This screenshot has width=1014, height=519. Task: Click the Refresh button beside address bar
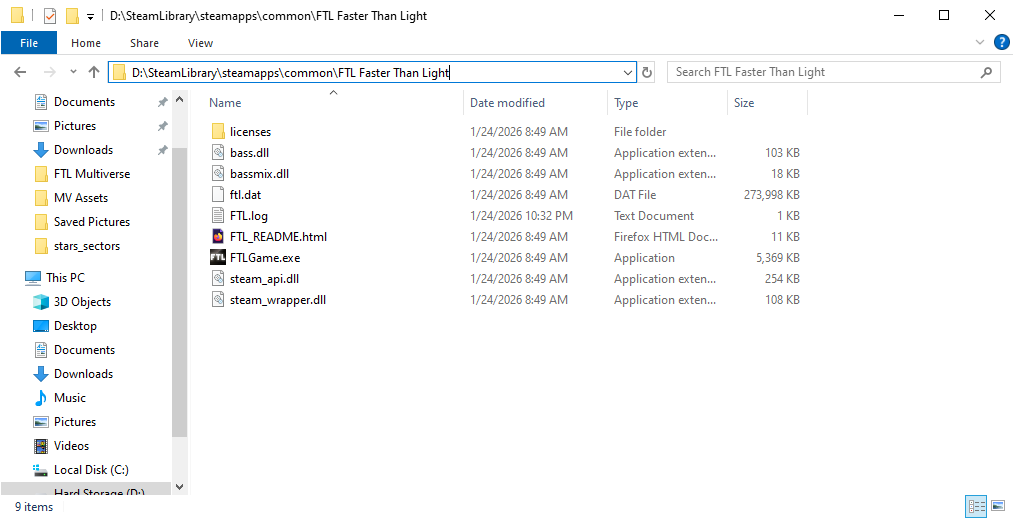click(647, 72)
